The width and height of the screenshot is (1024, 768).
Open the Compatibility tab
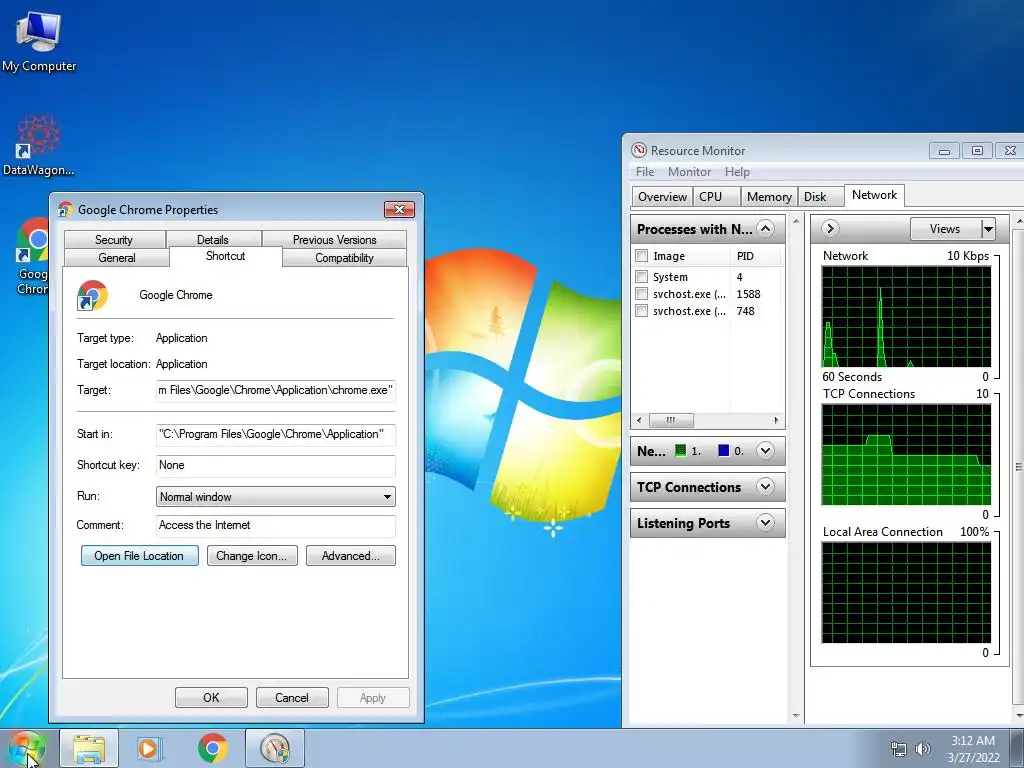tap(344, 257)
